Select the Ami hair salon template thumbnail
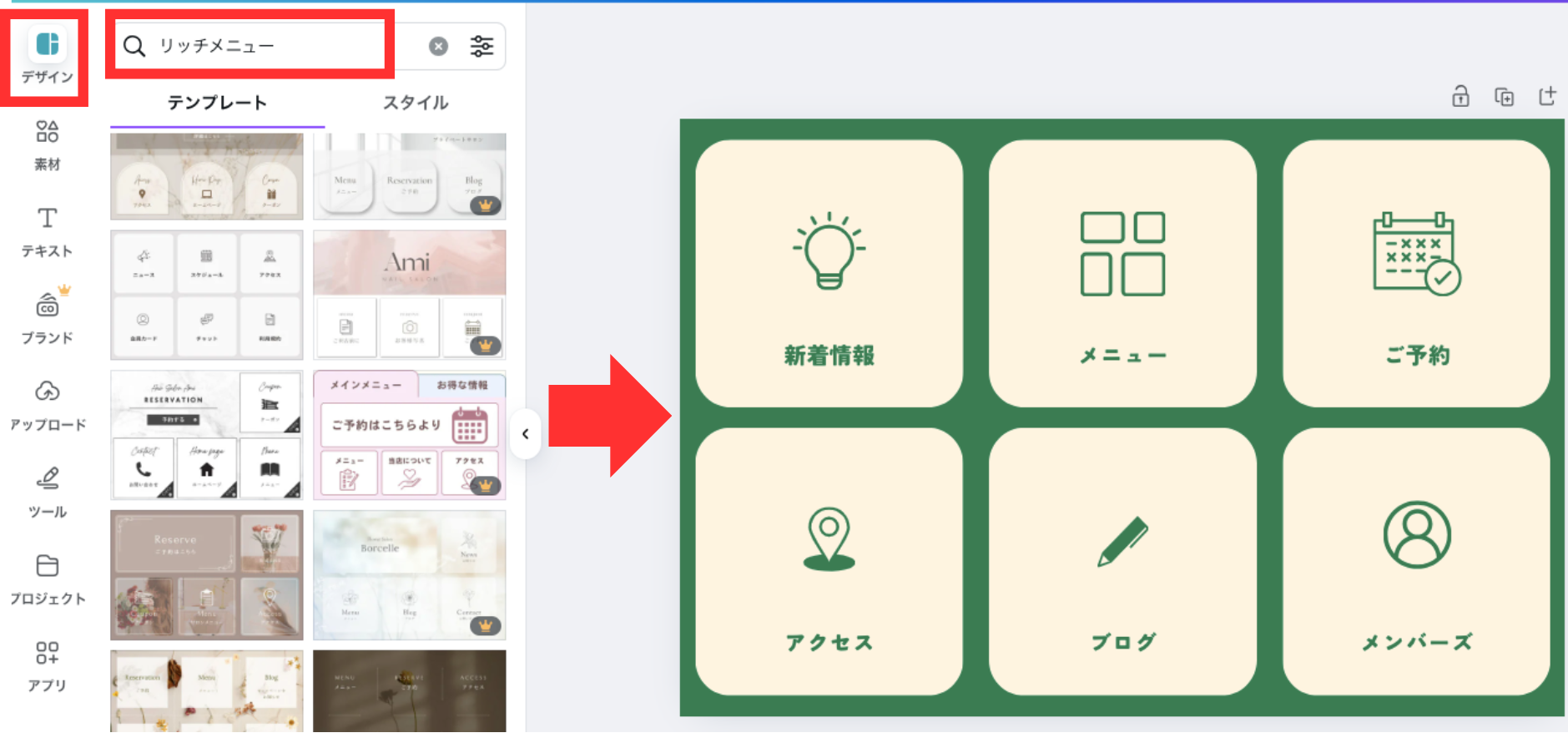The width and height of the screenshot is (1568, 743). [x=410, y=295]
